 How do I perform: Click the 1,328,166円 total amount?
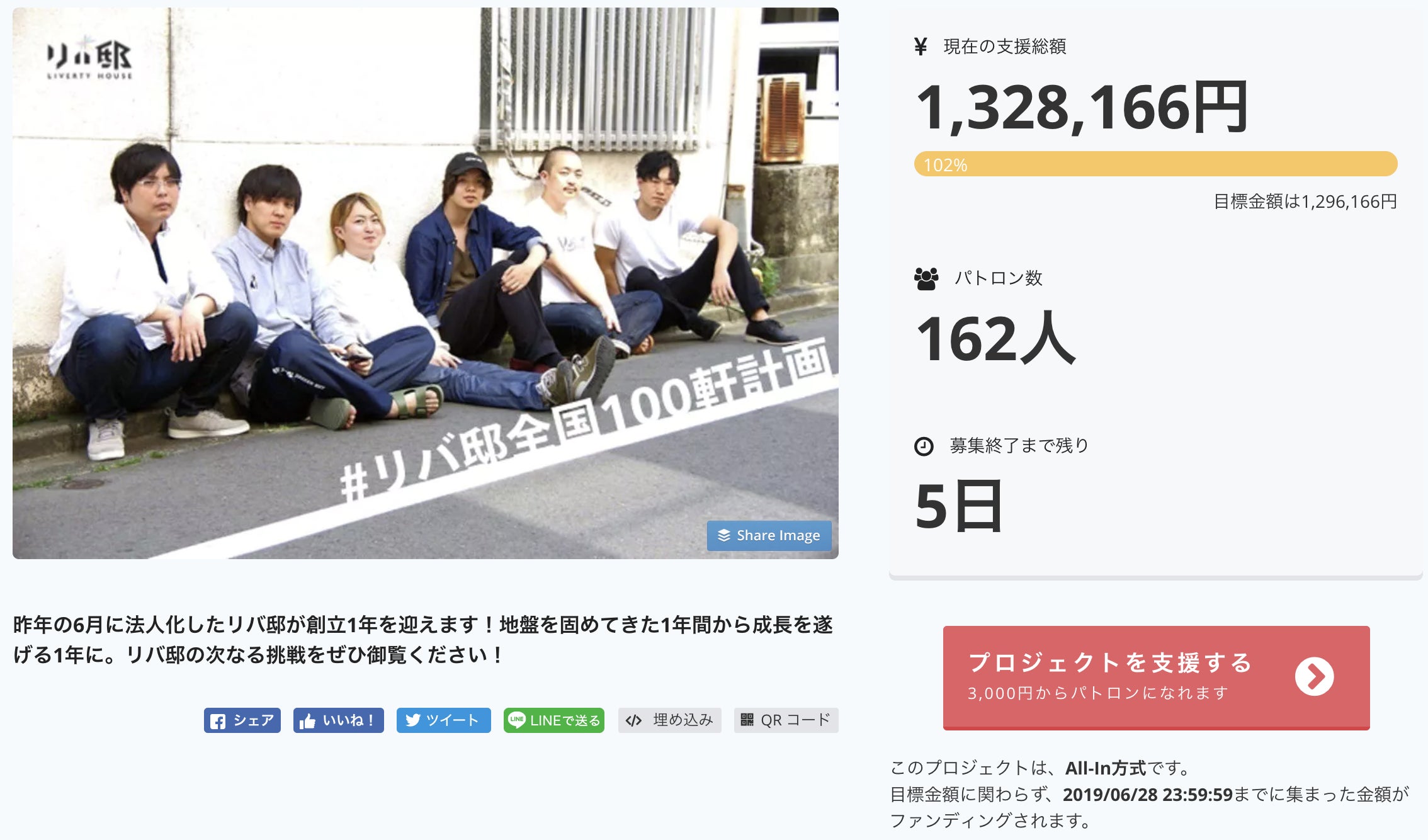pyautogui.click(x=1082, y=107)
